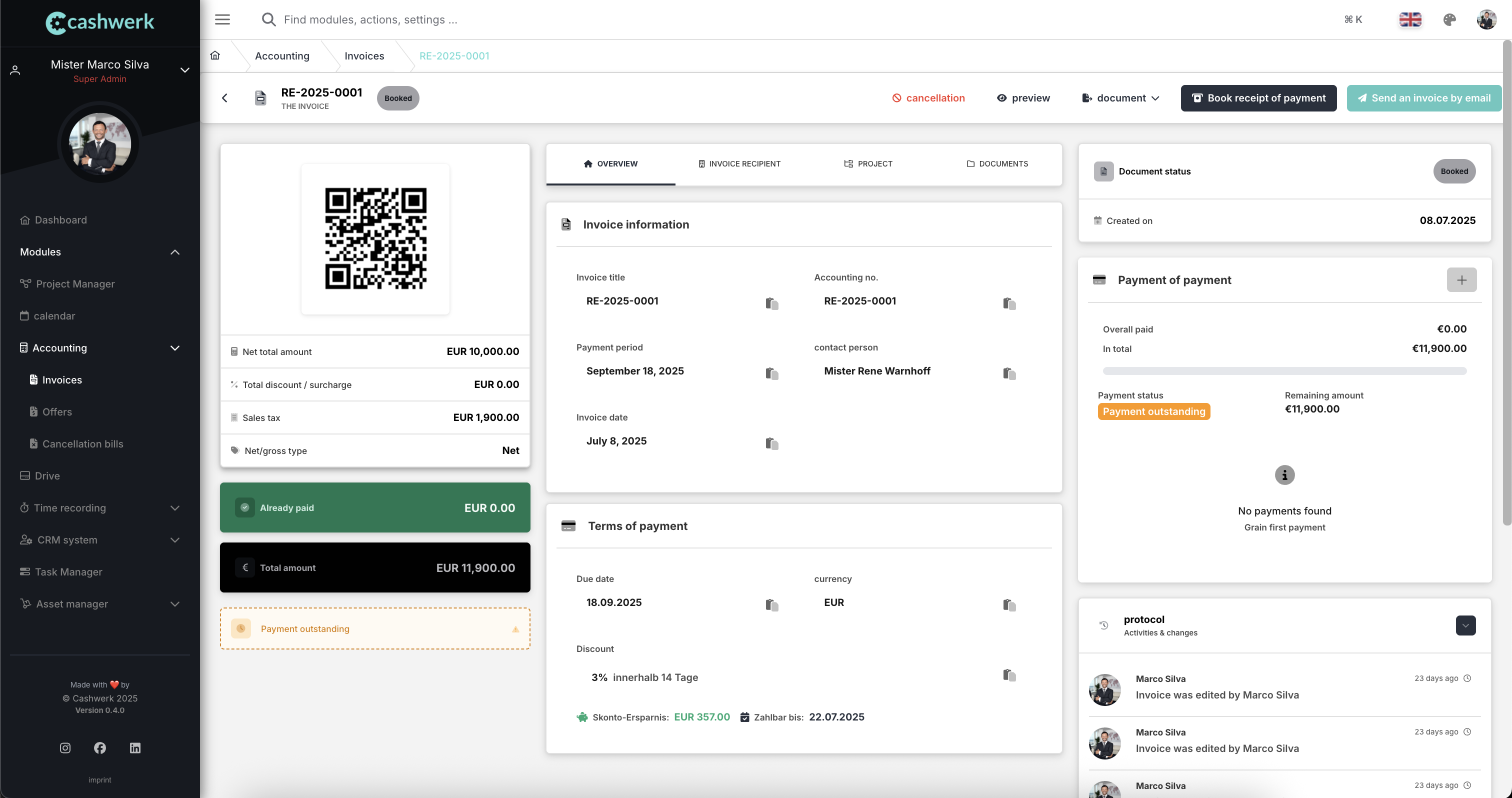Click Book receipt of payment

[1258, 98]
